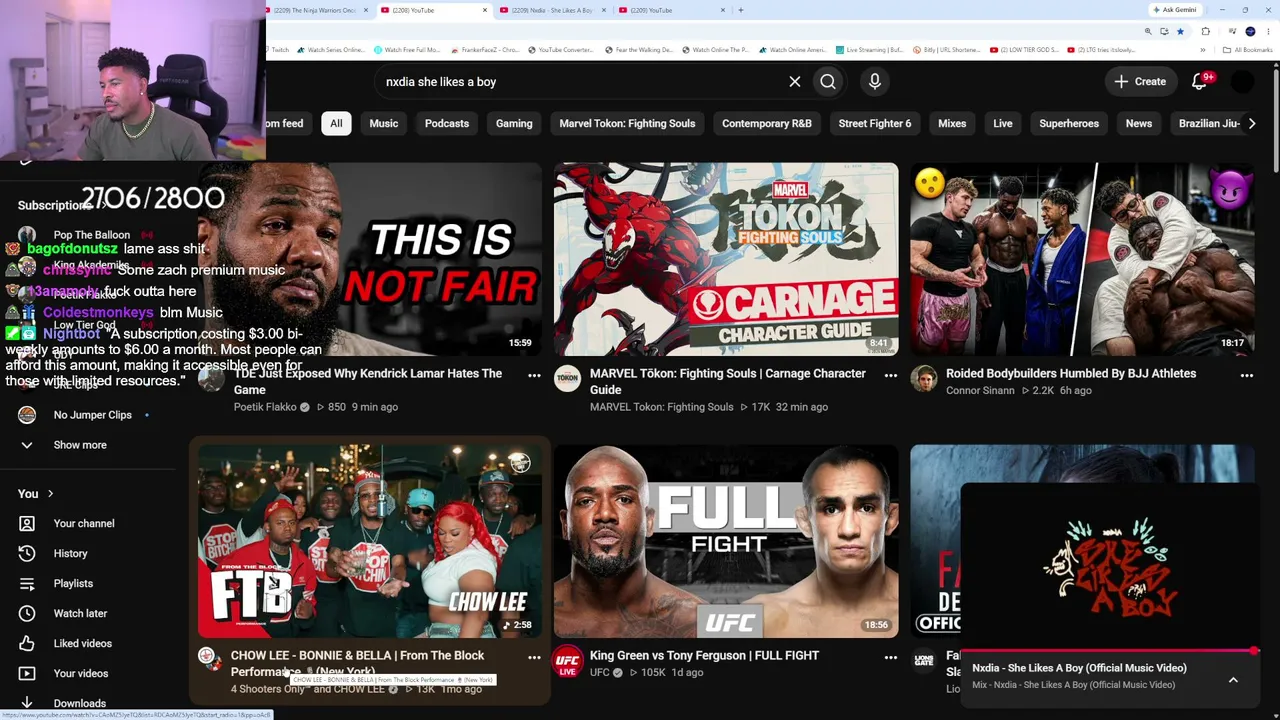
Task: Bookmark this page with star icon
Action: 1180,32
